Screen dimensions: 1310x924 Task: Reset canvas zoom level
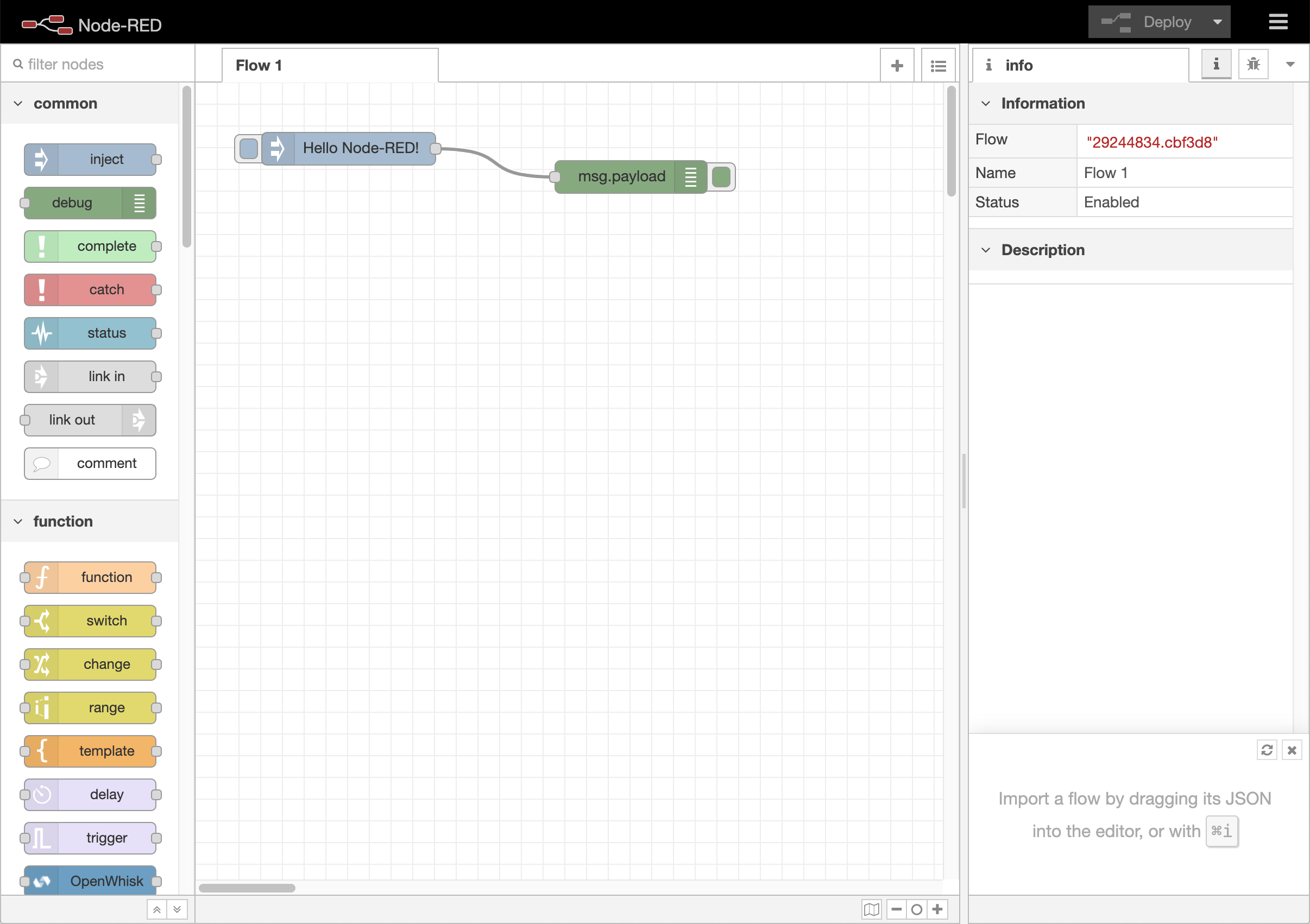coord(917,909)
